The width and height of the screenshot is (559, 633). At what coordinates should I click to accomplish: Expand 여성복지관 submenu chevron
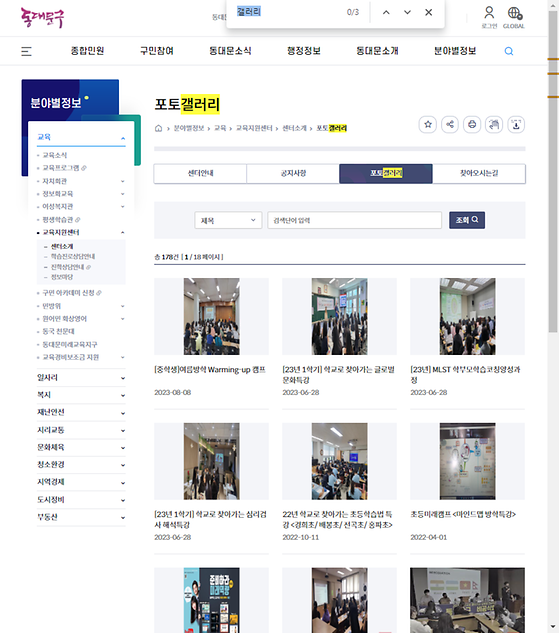click(122, 207)
